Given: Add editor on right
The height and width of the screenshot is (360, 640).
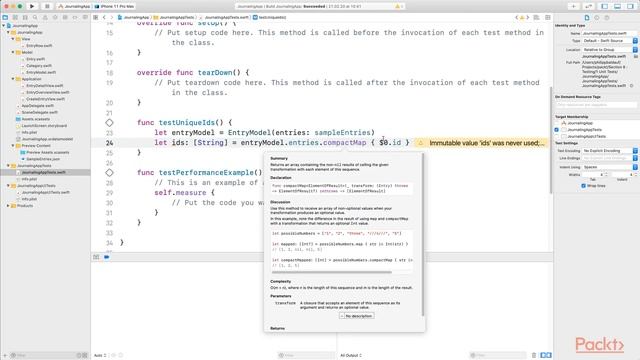Looking at the screenshot, I should click(548, 18).
